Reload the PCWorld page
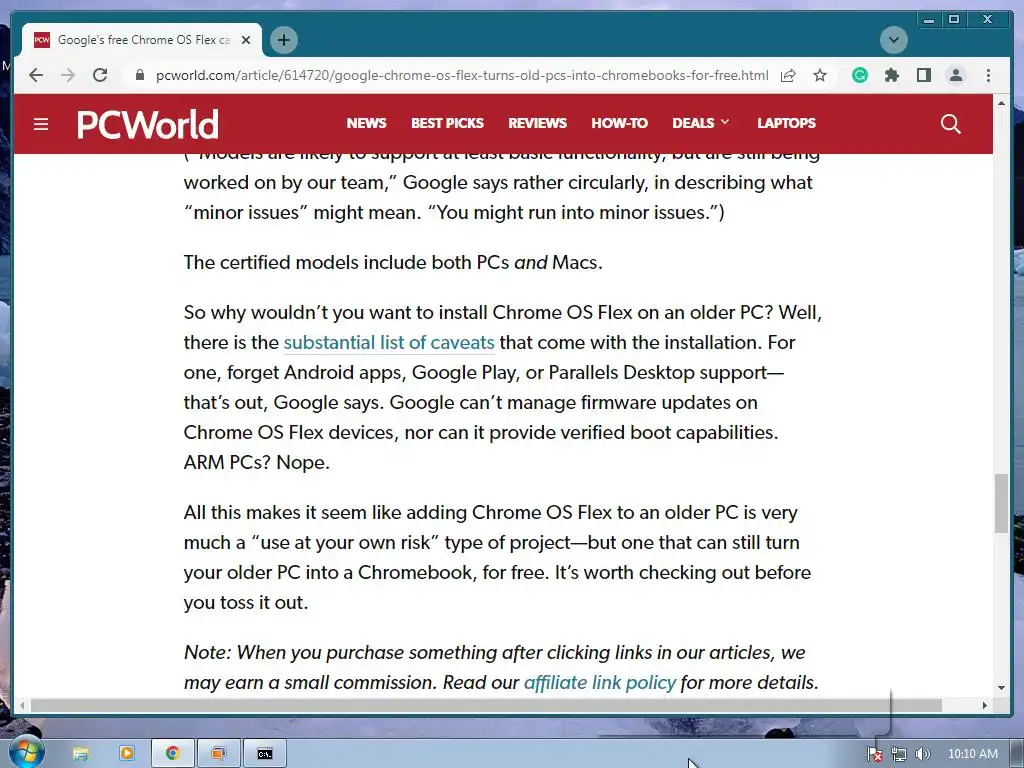Screen dimensions: 1024x768 click(x=100, y=75)
